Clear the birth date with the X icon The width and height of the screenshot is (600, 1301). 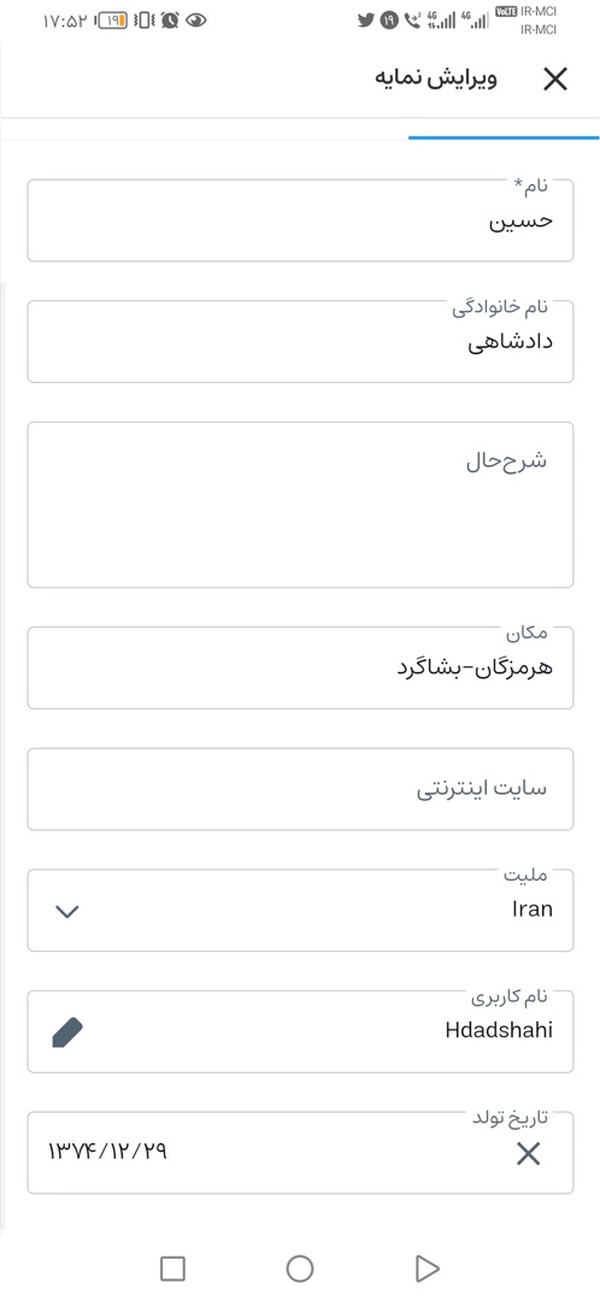(x=528, y=1154)
